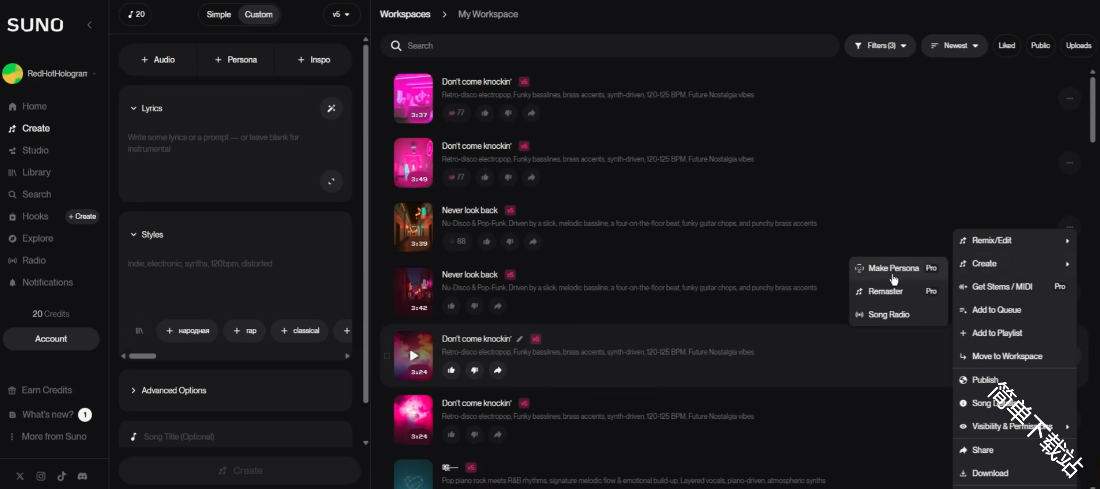This screenshot has width=1100, height=489.
Task: Toggle the Liked filter chip
Action: [1006, 45]
